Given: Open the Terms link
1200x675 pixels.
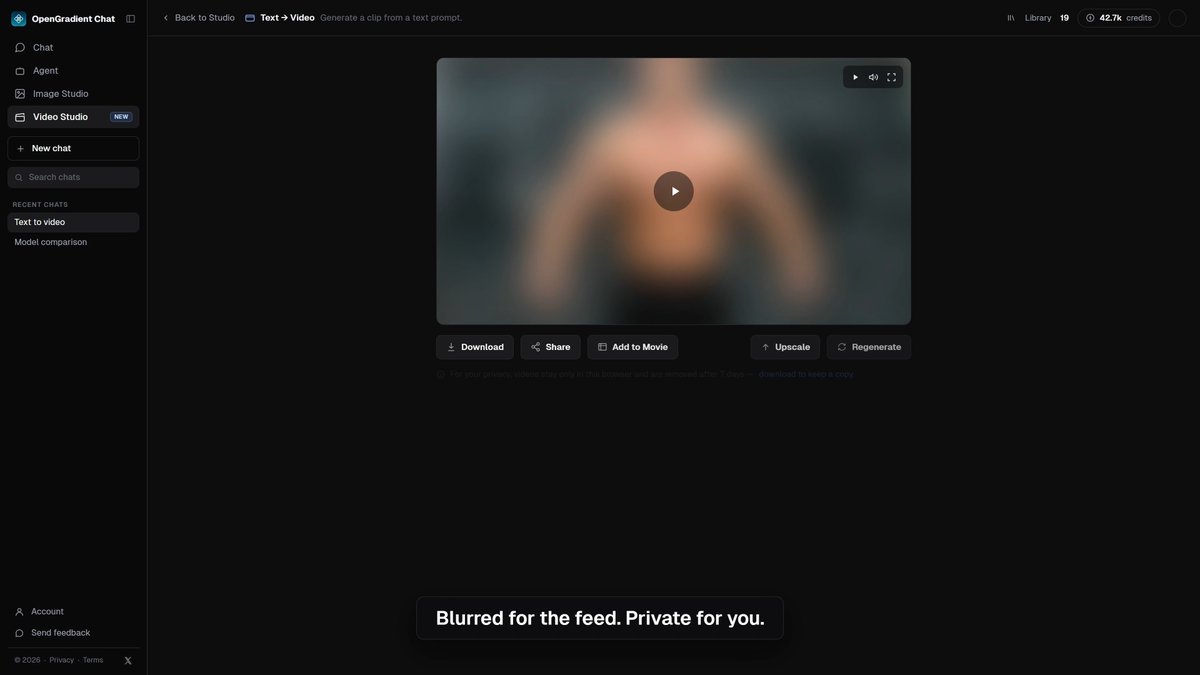Looking at the screenshot, I should 93,660.
